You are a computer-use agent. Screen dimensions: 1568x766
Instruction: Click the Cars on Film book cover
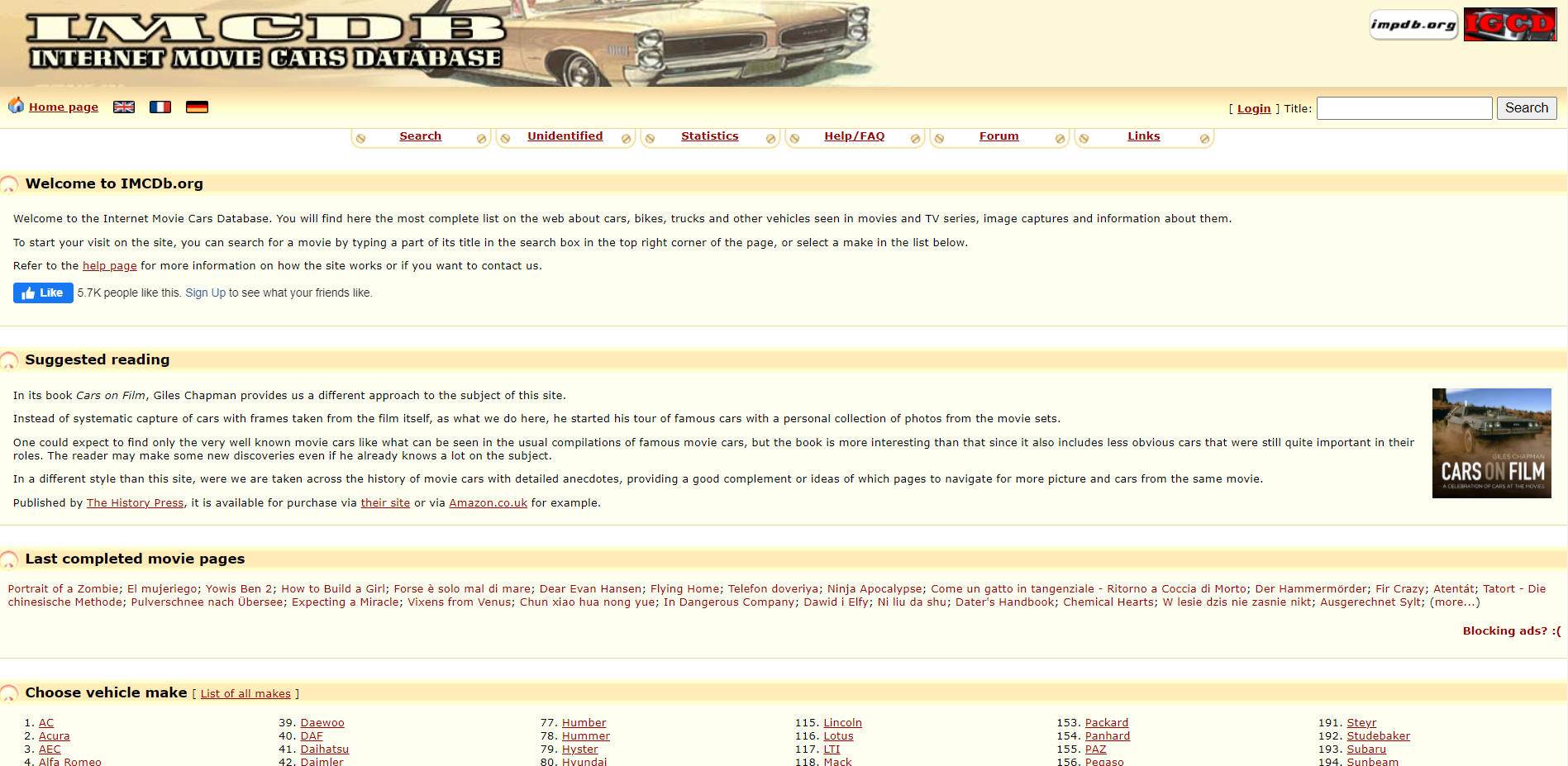coord(1492,443)
